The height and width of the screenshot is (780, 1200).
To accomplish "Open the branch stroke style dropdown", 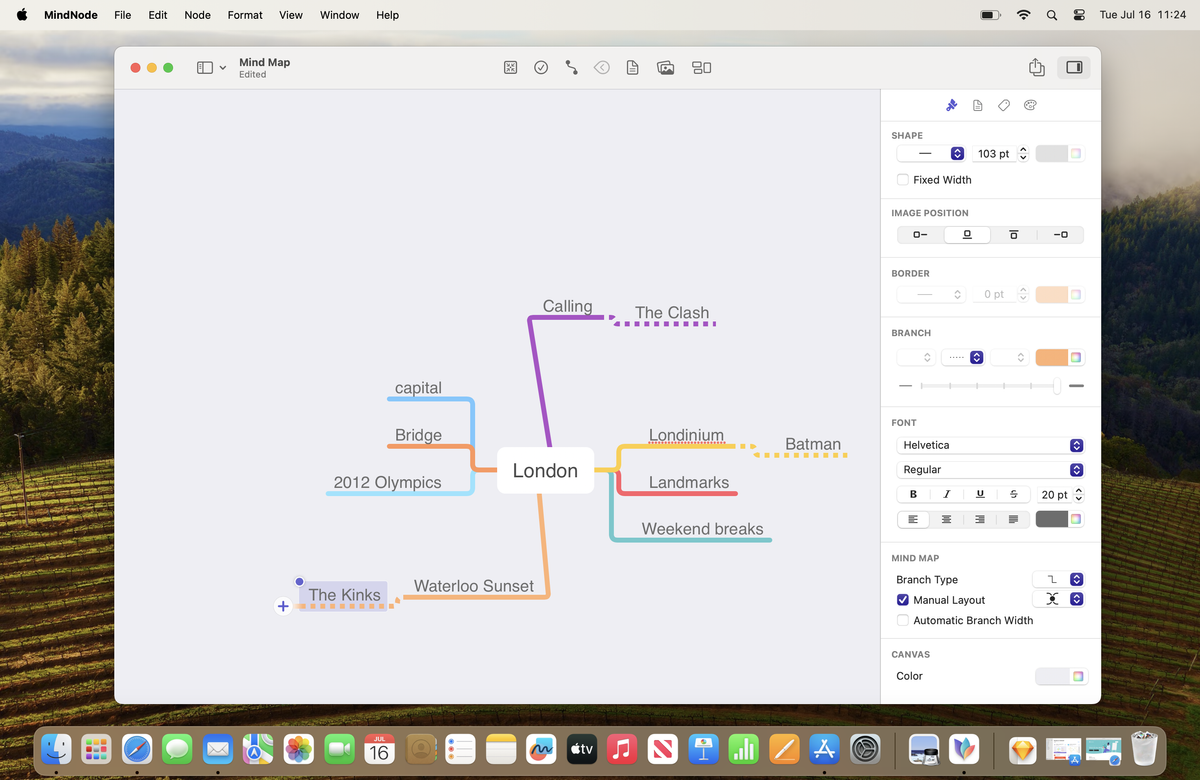I will pos(962,357).
